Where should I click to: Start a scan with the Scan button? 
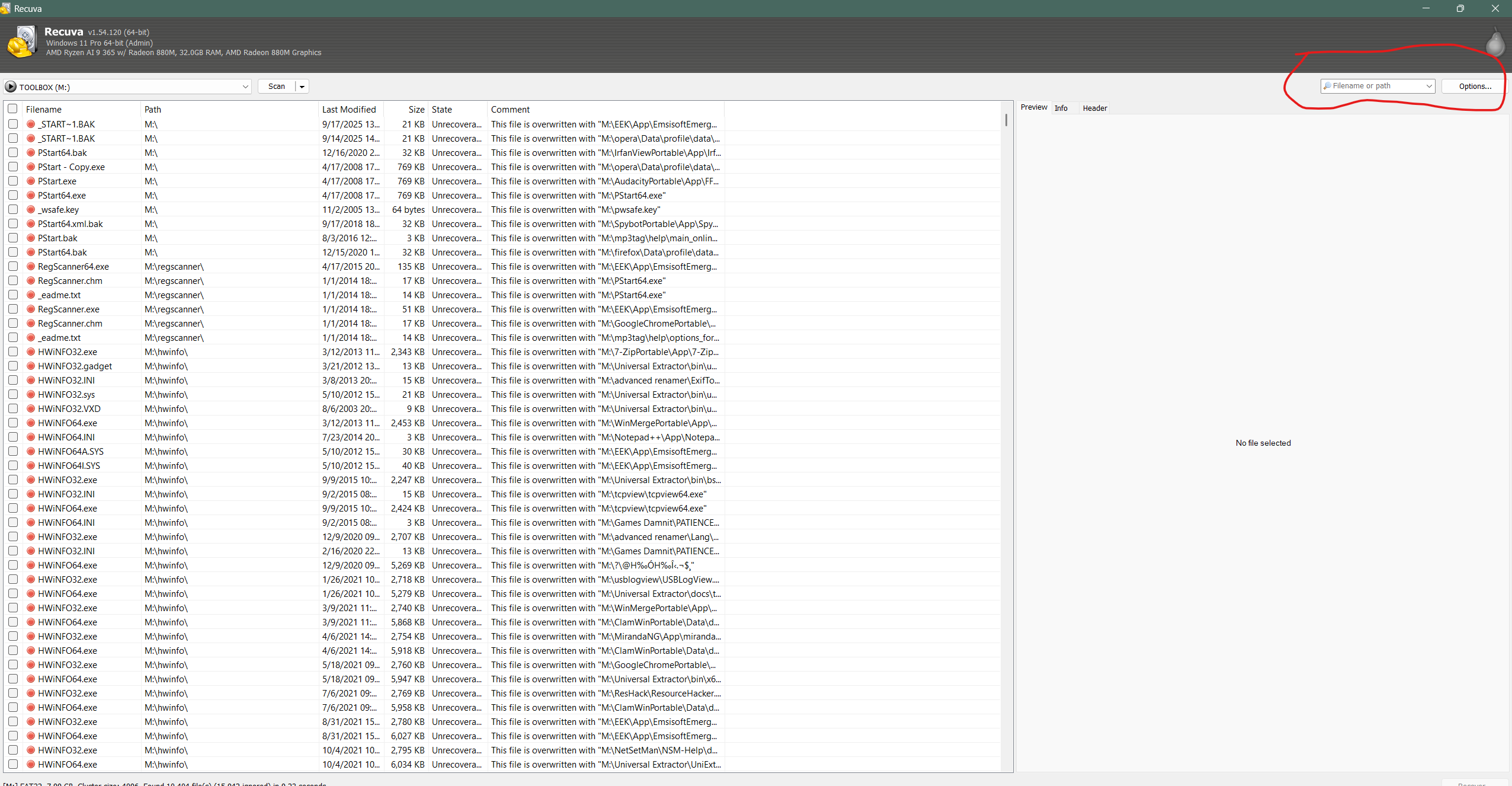[277, 87]
